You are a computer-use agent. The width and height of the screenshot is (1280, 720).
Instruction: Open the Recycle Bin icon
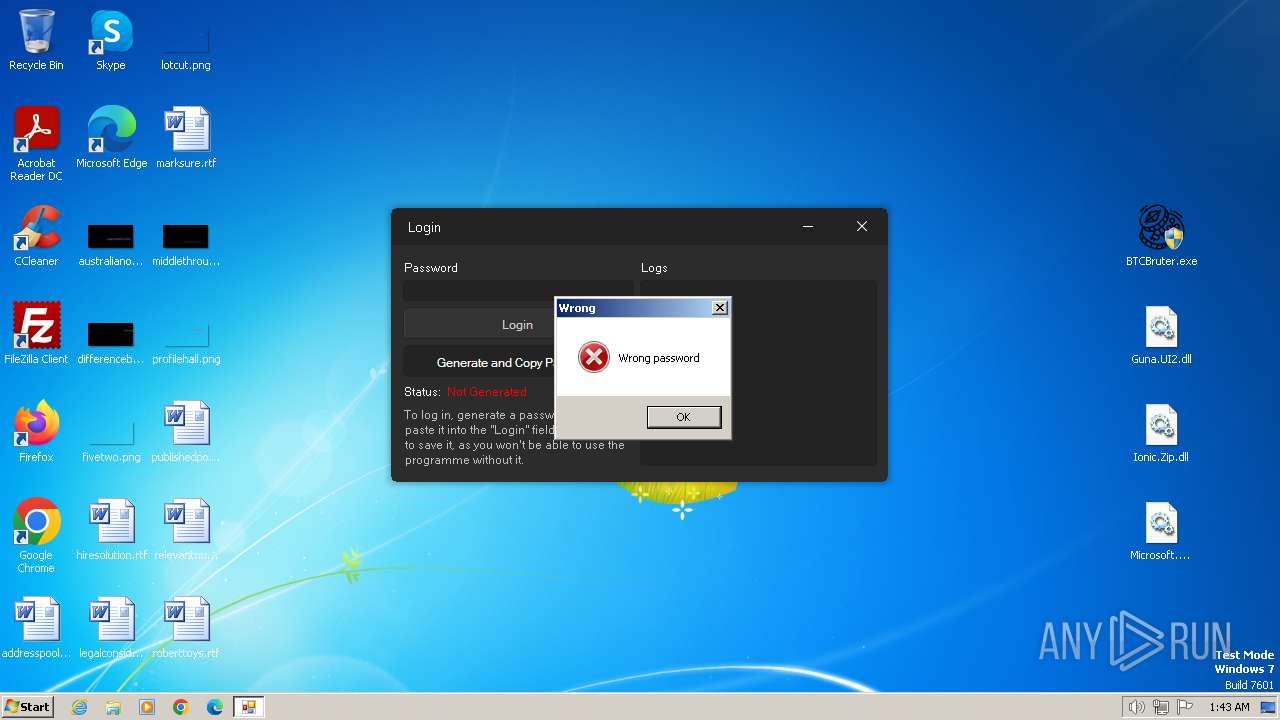tap(36, 40)
